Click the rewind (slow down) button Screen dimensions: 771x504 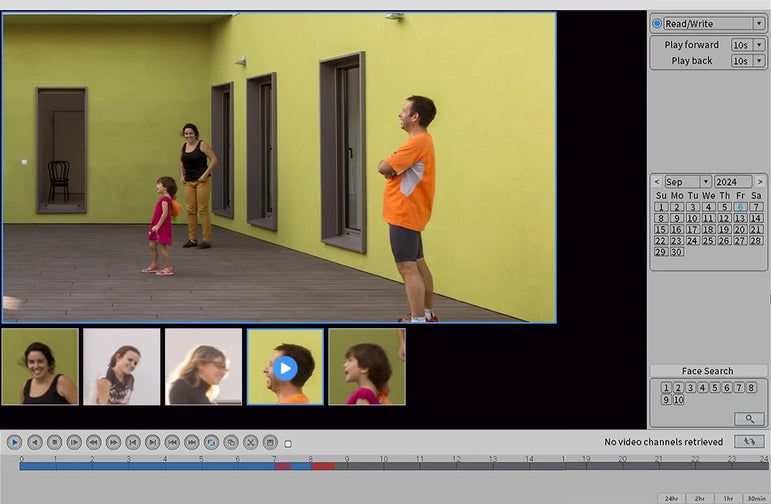pyautogui.click(x=93, y=442)
